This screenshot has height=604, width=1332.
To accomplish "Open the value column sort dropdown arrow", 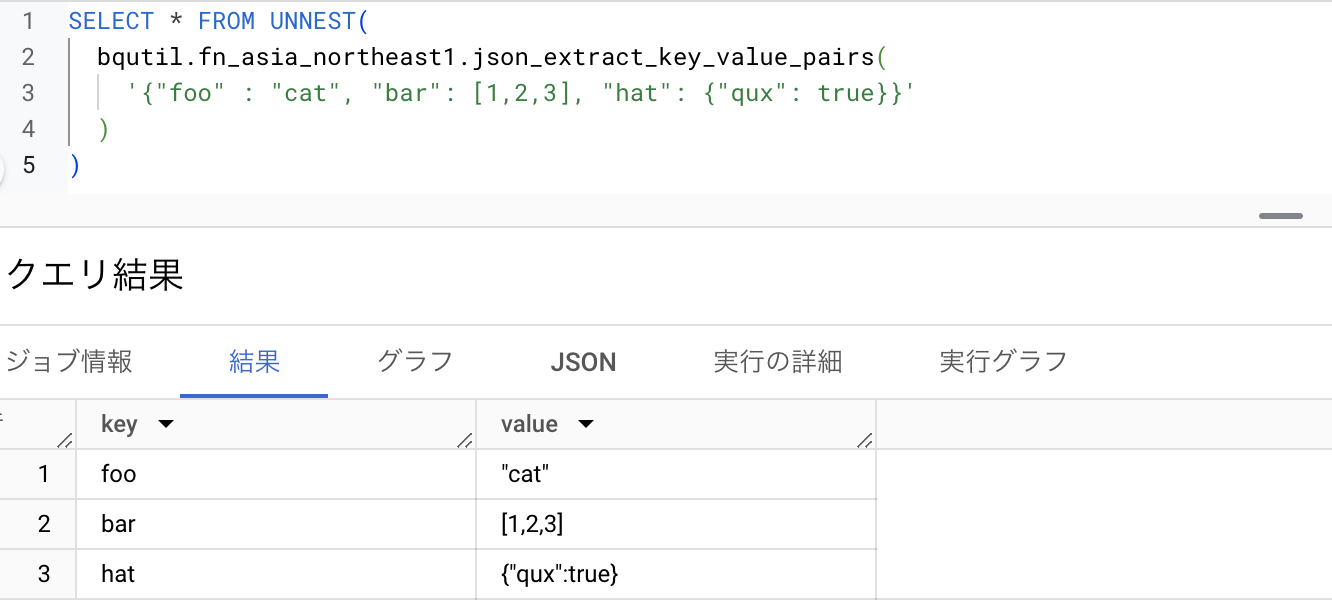I will (586, 424).
